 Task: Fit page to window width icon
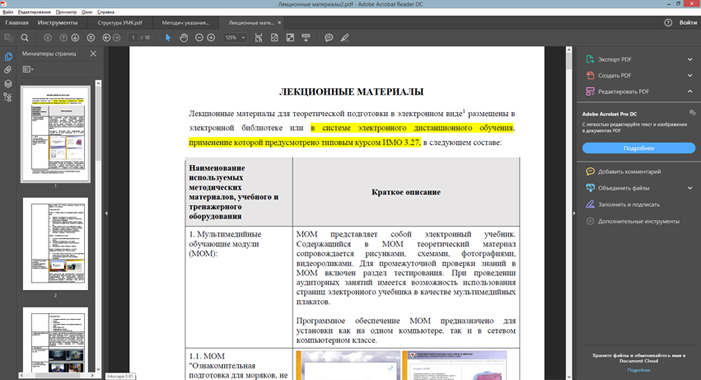258,38
